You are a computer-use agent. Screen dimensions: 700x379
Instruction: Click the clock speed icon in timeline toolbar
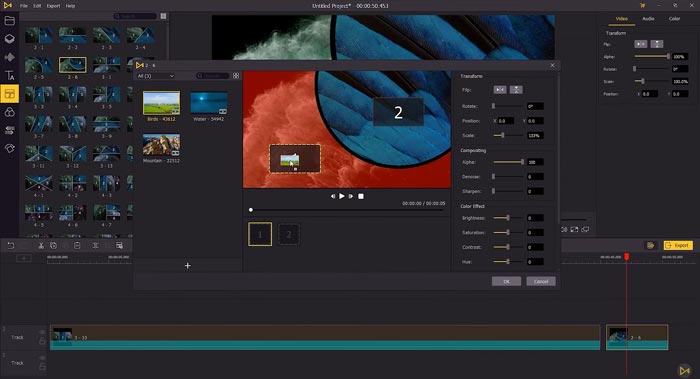coord(54,246)
